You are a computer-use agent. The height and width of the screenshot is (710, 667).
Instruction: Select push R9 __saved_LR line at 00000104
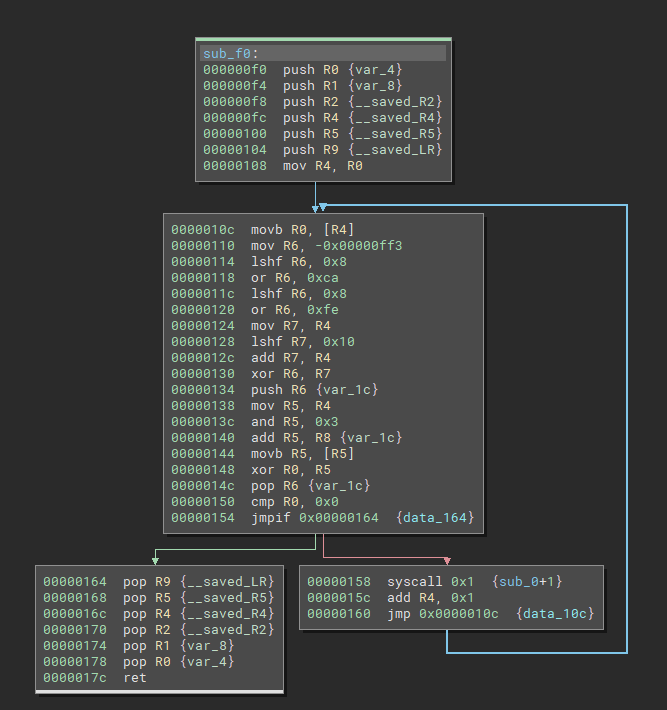tap(322, 149)
